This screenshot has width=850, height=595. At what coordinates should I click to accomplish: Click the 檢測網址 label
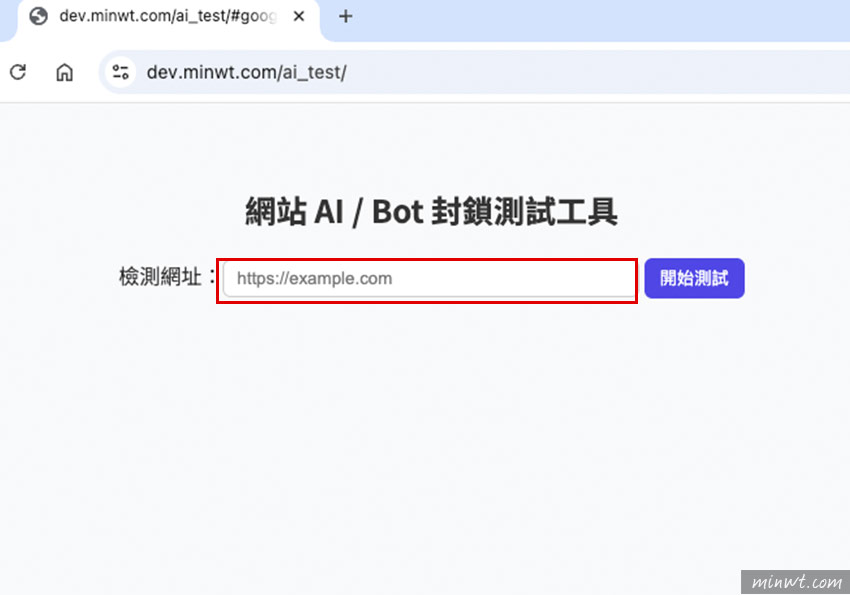pyautogui.click(x=160, y=277)
